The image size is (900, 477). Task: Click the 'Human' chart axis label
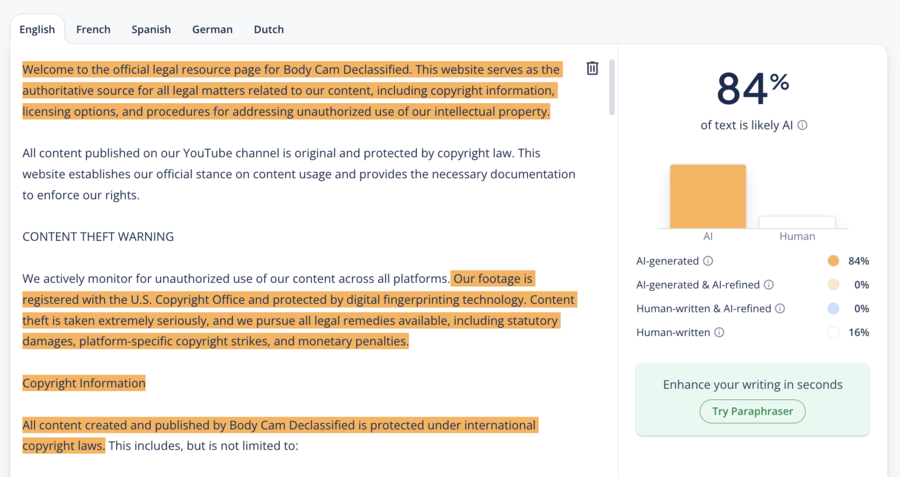tap(797, 236)
